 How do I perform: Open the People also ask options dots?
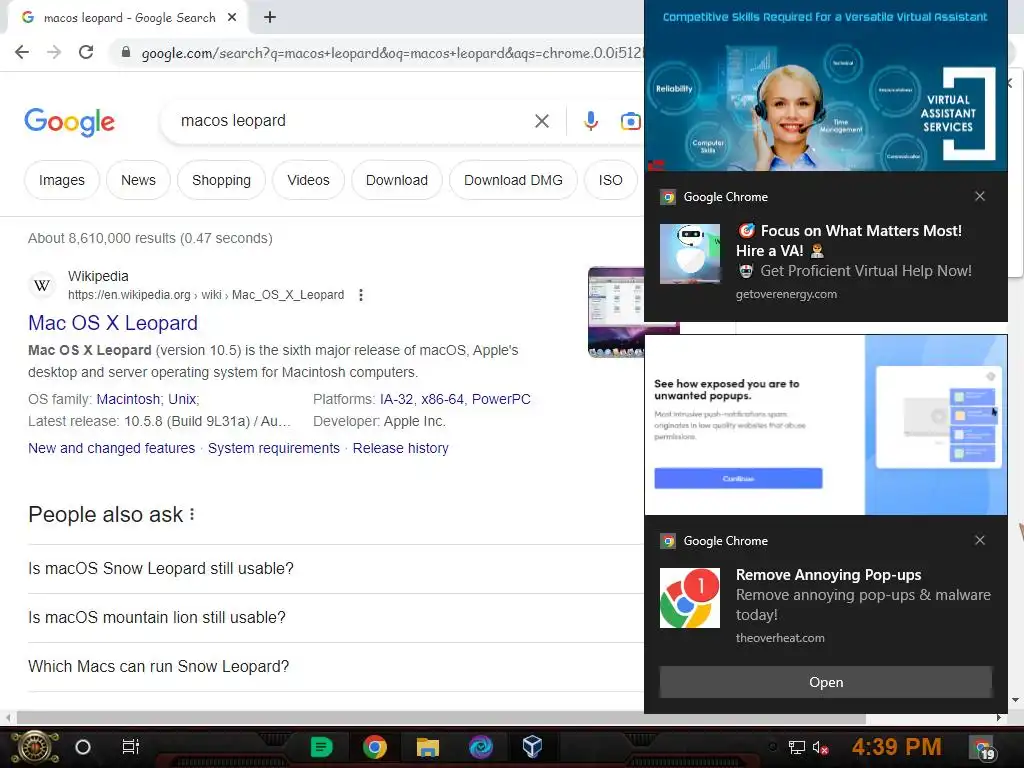point(192,515)
